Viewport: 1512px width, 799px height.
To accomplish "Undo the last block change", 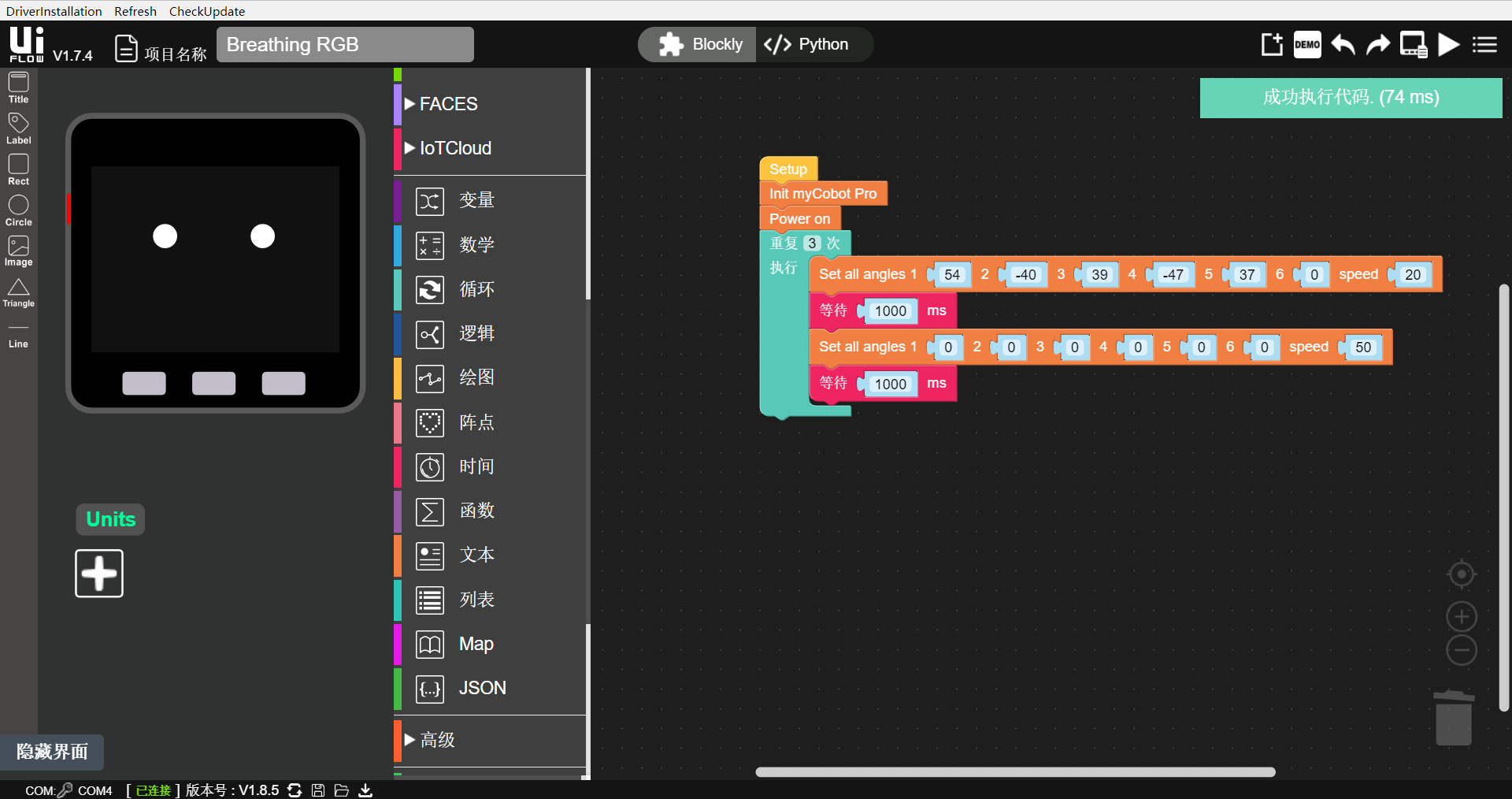I will [x=1342, y=44].
